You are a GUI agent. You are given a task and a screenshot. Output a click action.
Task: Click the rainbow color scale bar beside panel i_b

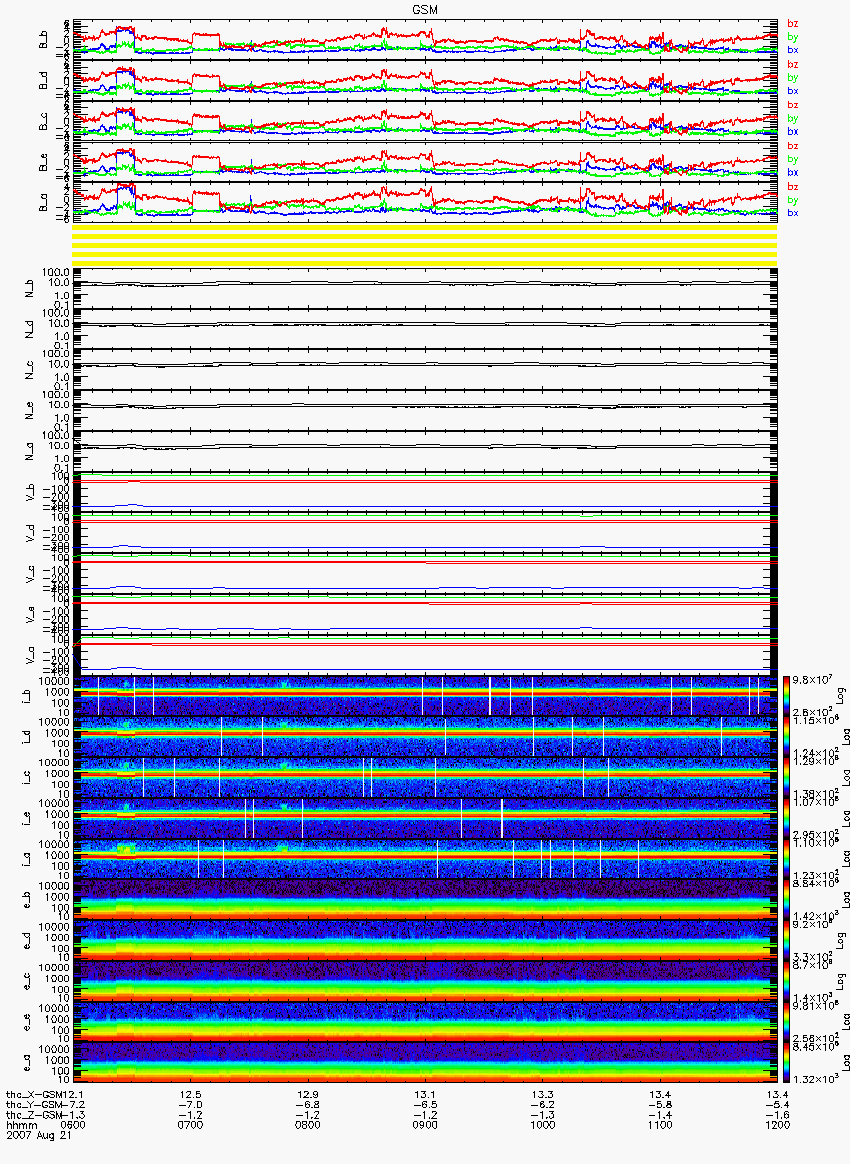(x=786, y=696)
